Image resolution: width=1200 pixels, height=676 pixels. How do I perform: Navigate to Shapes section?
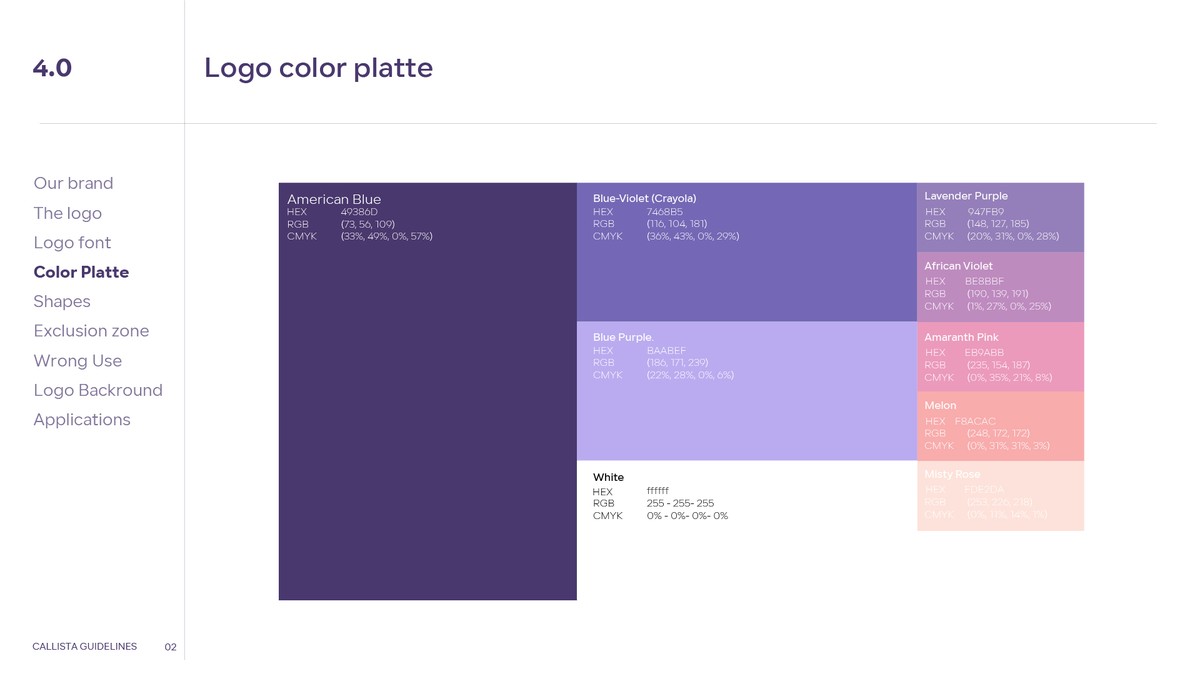pyautogui.click(x=62, y=302)
